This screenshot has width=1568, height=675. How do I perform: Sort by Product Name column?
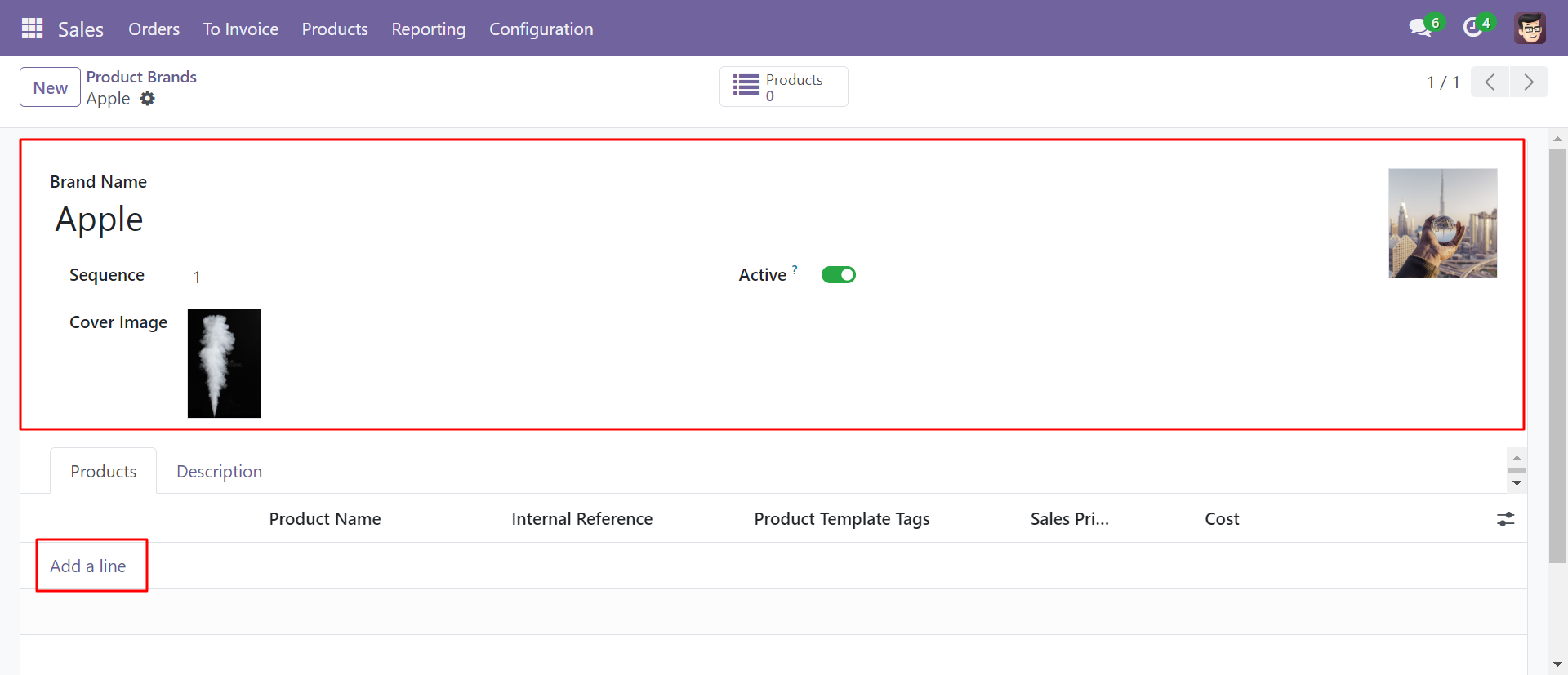(x=325, y=519)
